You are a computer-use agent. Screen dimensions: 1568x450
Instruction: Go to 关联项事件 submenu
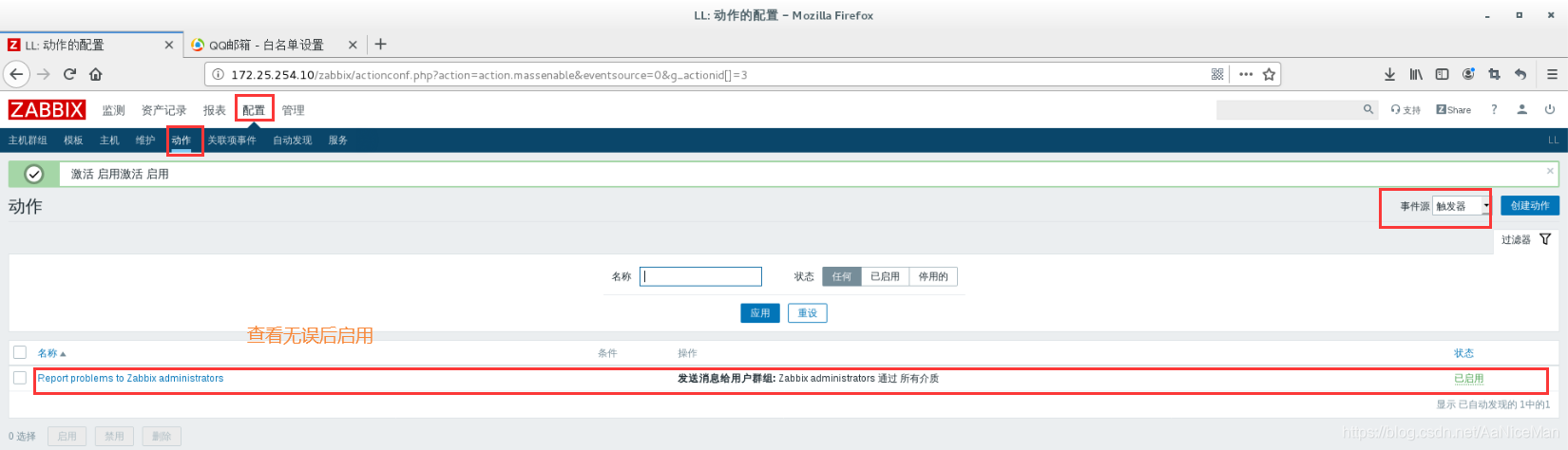tap(232, 141)
